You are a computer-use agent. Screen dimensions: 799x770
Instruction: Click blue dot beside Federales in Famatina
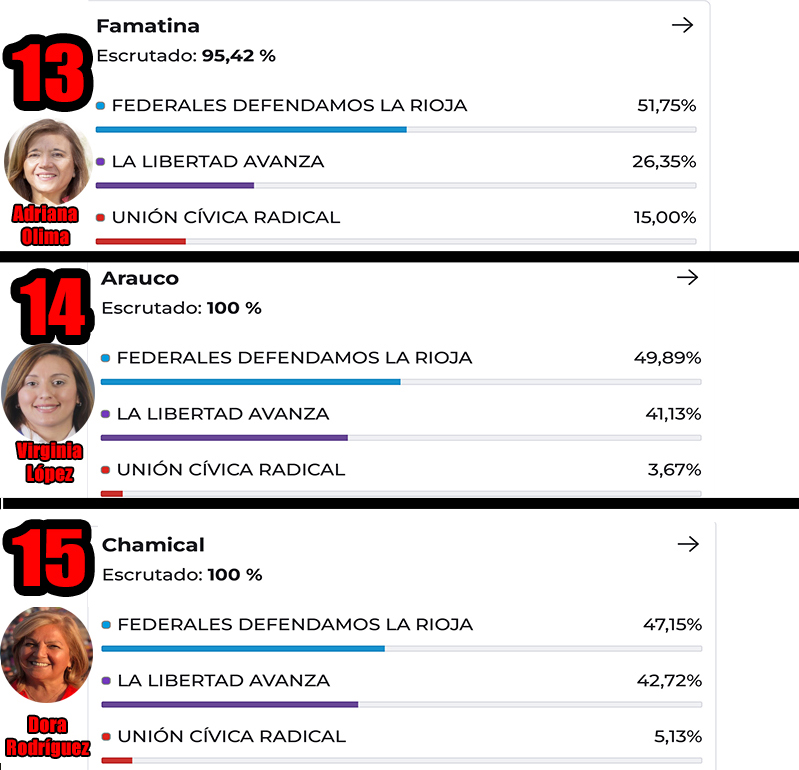tap(100, 105)
